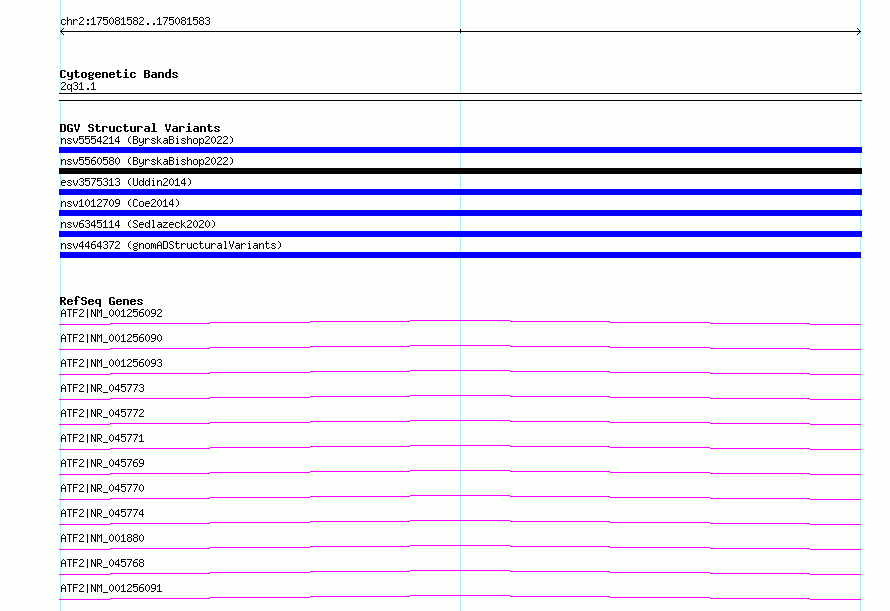Open transcript ATF2|NR_045769
This screenshot has width=890, height=611.
coord(102,463)
